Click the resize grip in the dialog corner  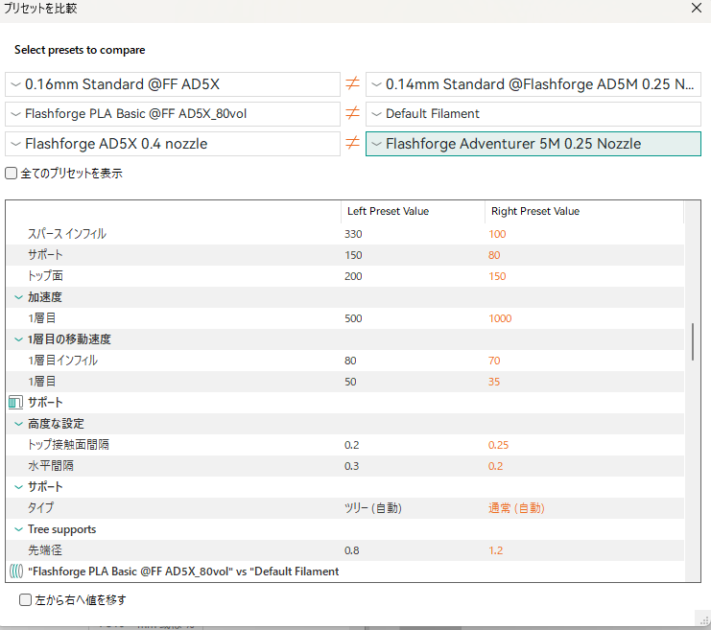703,621
